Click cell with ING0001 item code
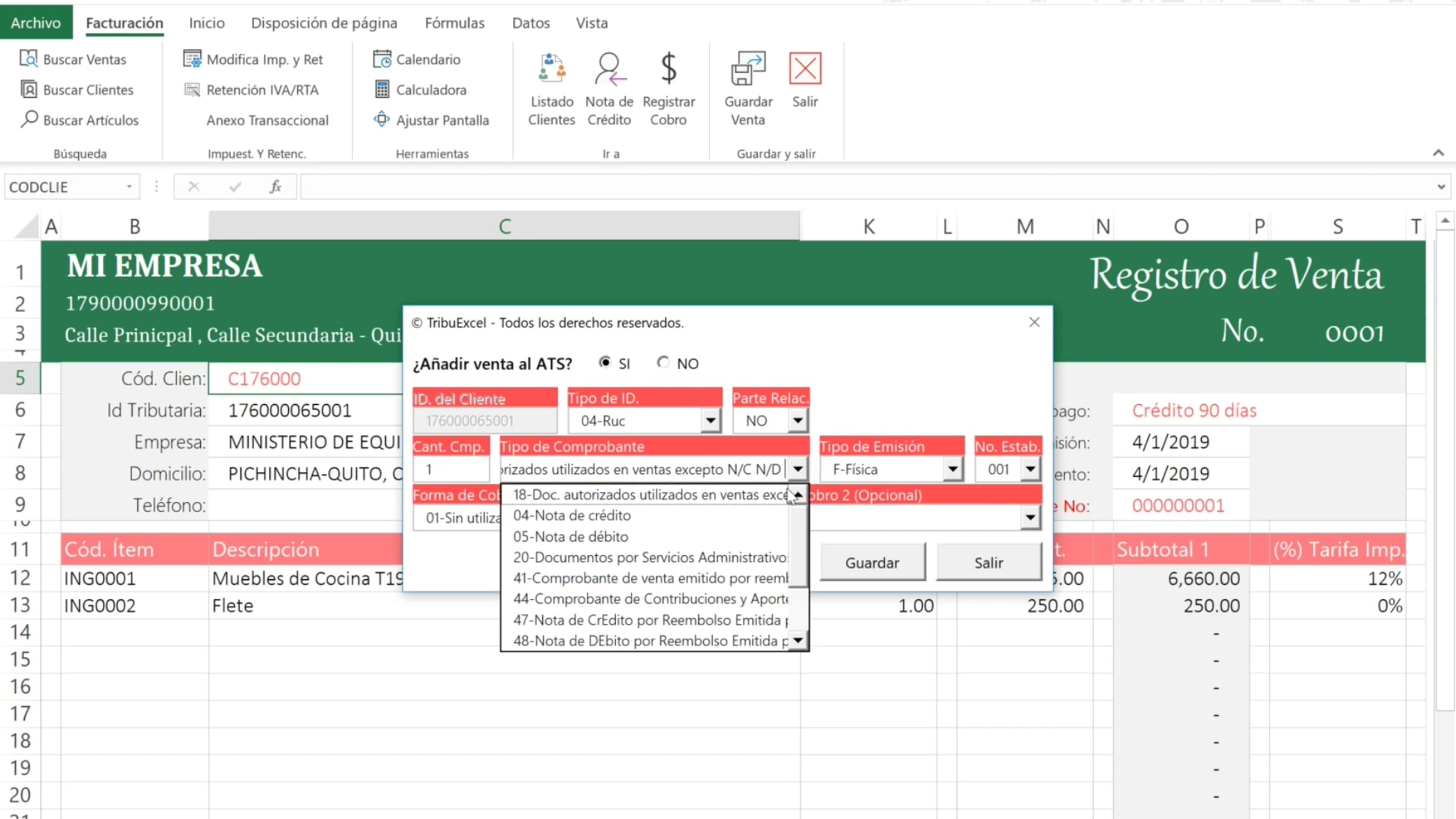 (x=134, y=578)
